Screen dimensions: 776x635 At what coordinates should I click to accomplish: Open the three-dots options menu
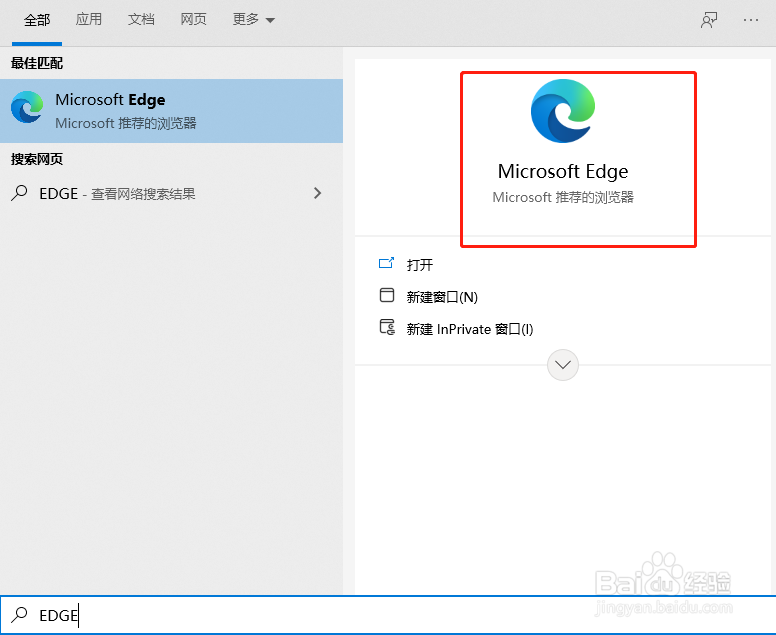coord(751,20)
